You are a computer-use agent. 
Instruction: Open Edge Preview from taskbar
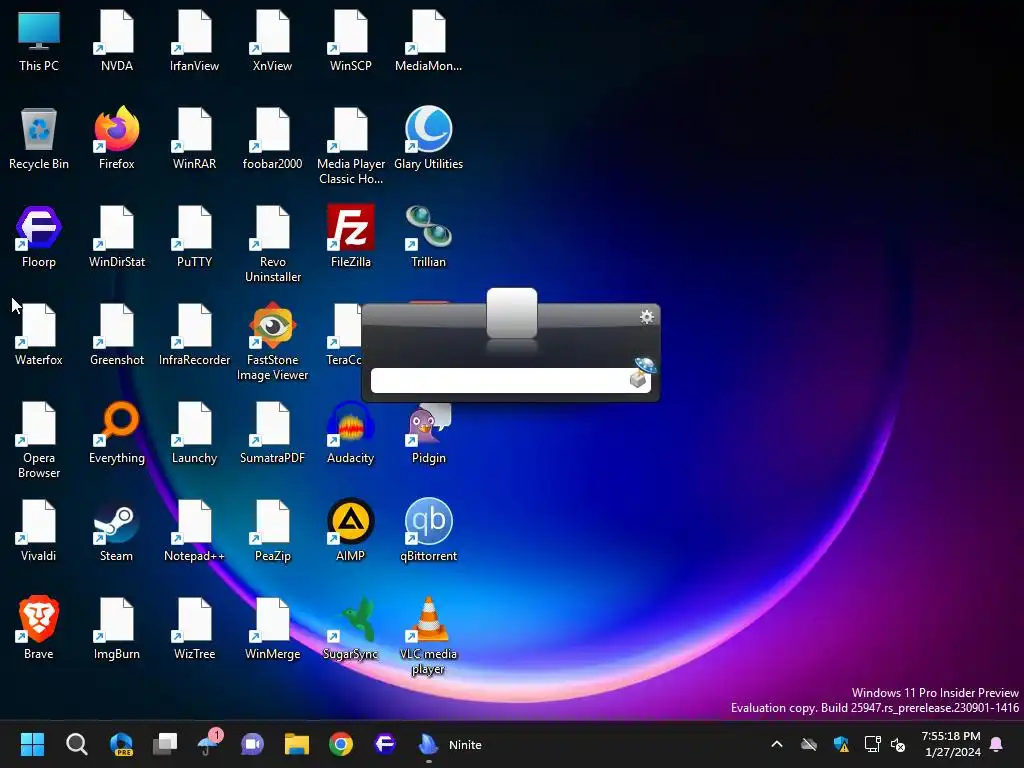tap(121, 744)
